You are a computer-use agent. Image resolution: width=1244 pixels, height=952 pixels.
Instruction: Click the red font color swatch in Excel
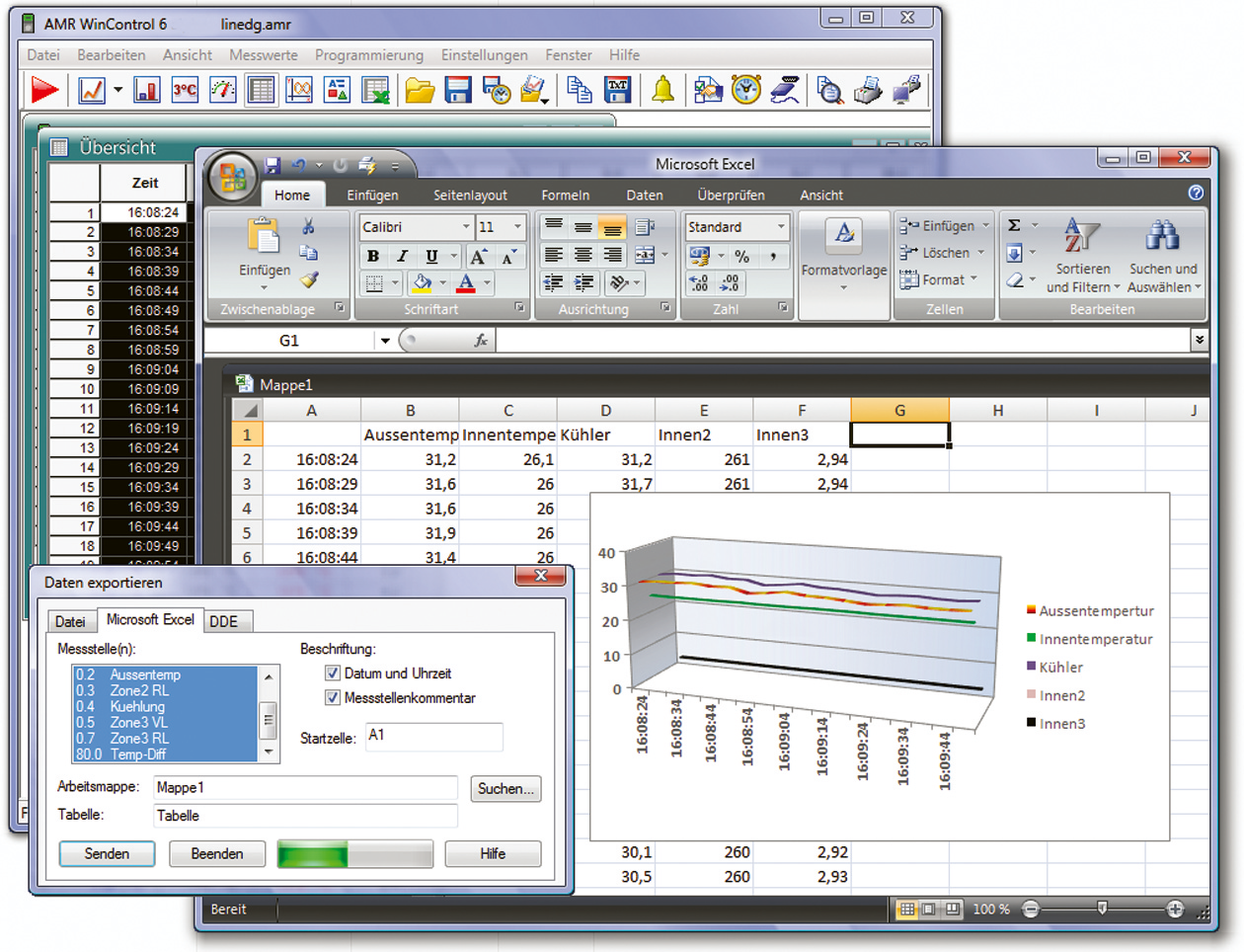click(466, 283)
